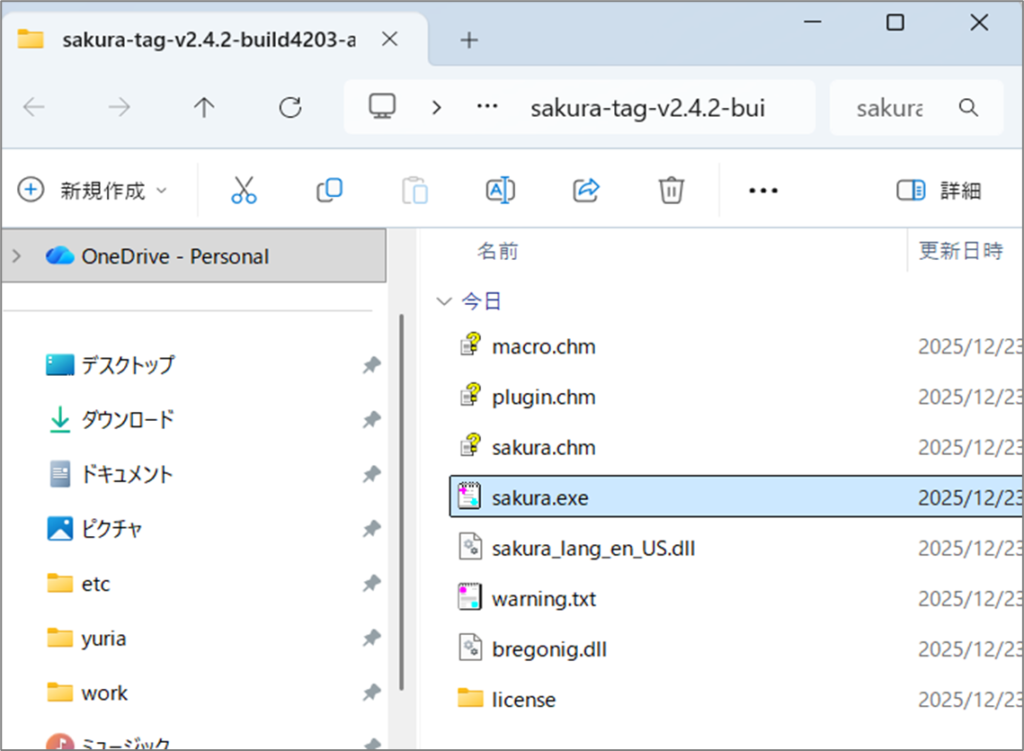This screenshot has height=751, width=1024.
Task: Expand the OneDrive - Personal tree node
Action: coord(16,256)
